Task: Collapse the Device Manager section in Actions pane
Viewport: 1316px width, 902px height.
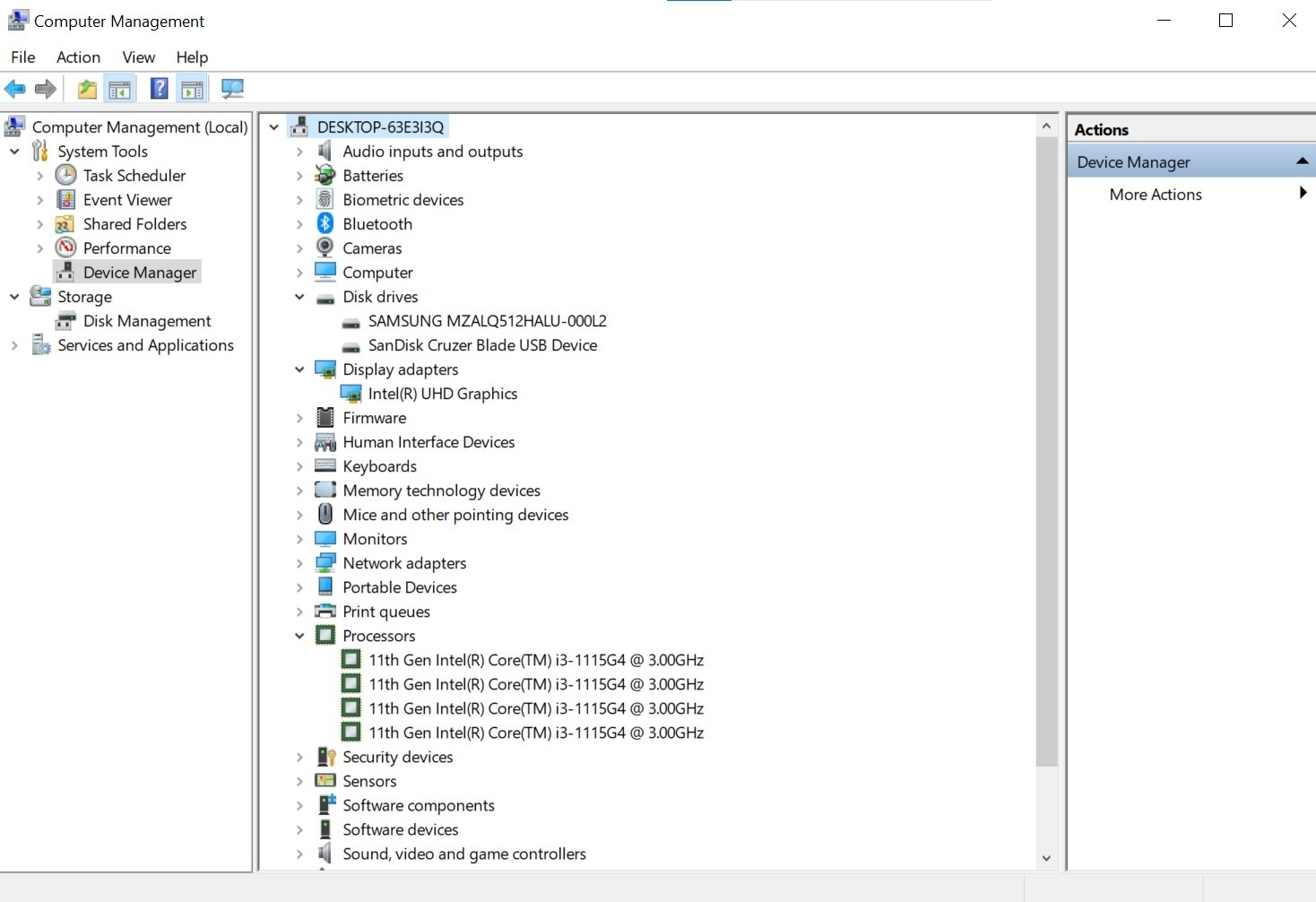Action: point(1302,162)
